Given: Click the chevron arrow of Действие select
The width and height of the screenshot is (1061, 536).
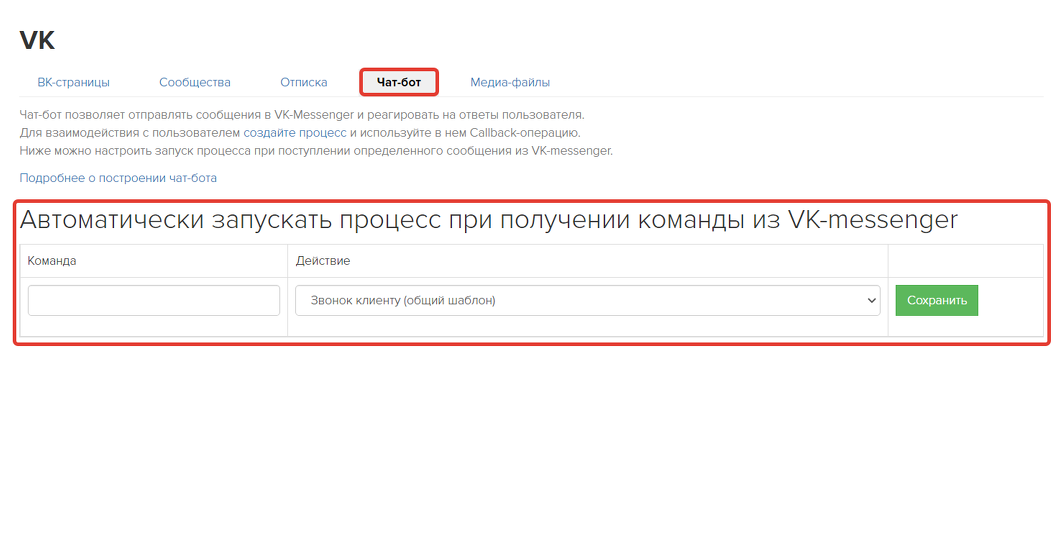Looking at the screenshot, I should (x=868, y=300).
